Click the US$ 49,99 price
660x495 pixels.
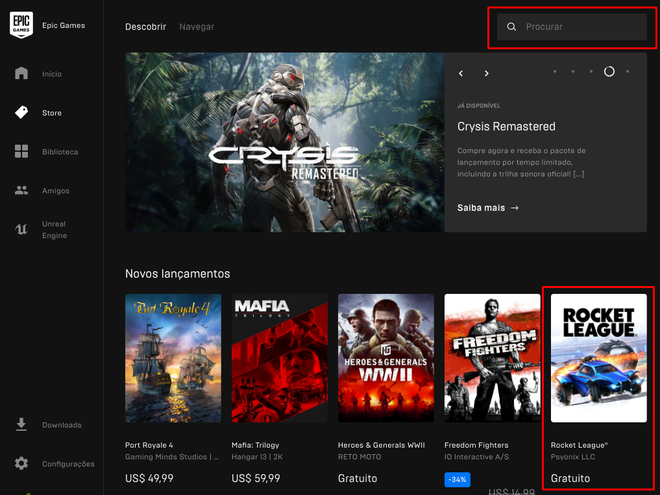[149, 479]
